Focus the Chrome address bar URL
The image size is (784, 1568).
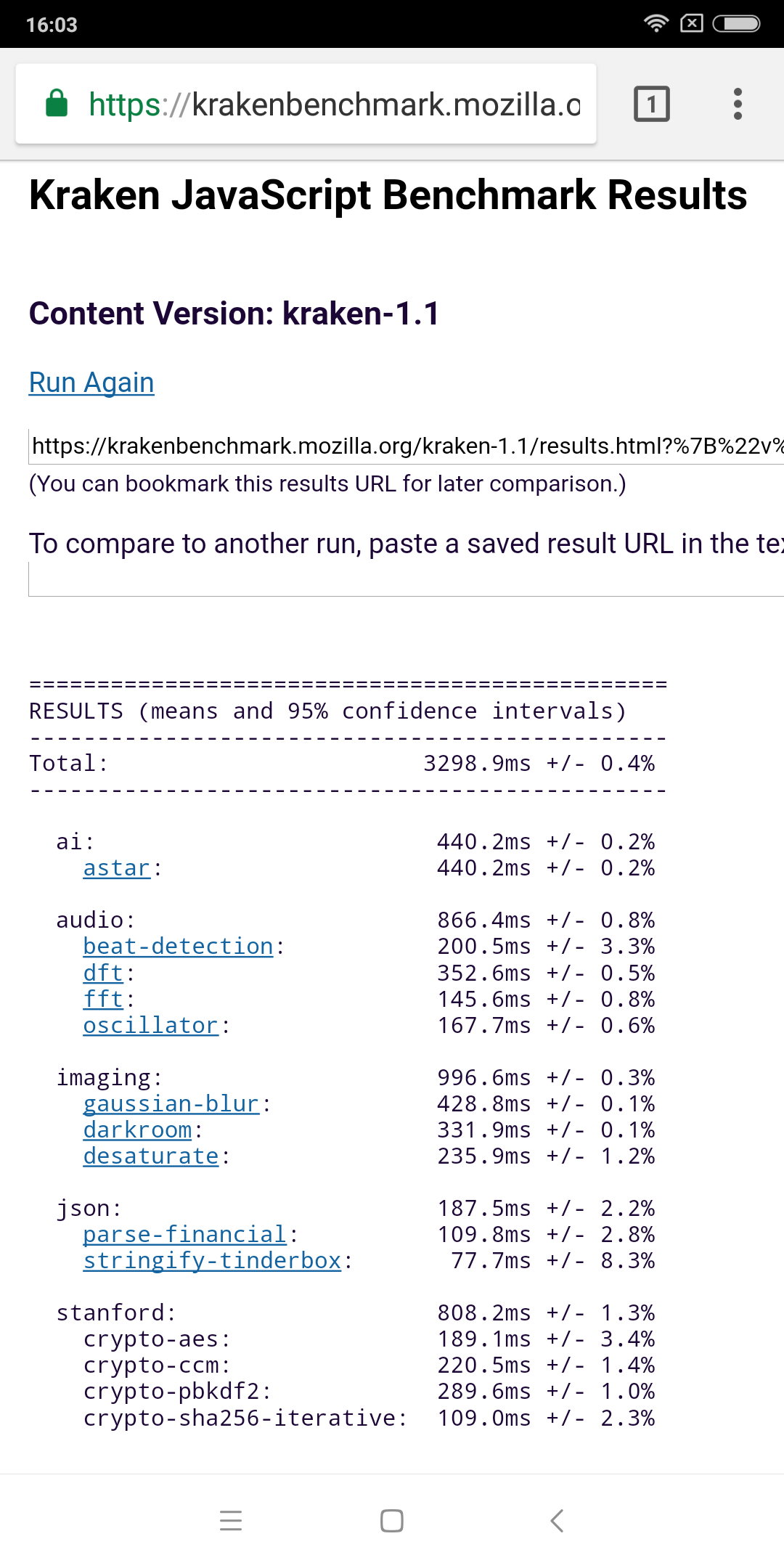(334, 104)
